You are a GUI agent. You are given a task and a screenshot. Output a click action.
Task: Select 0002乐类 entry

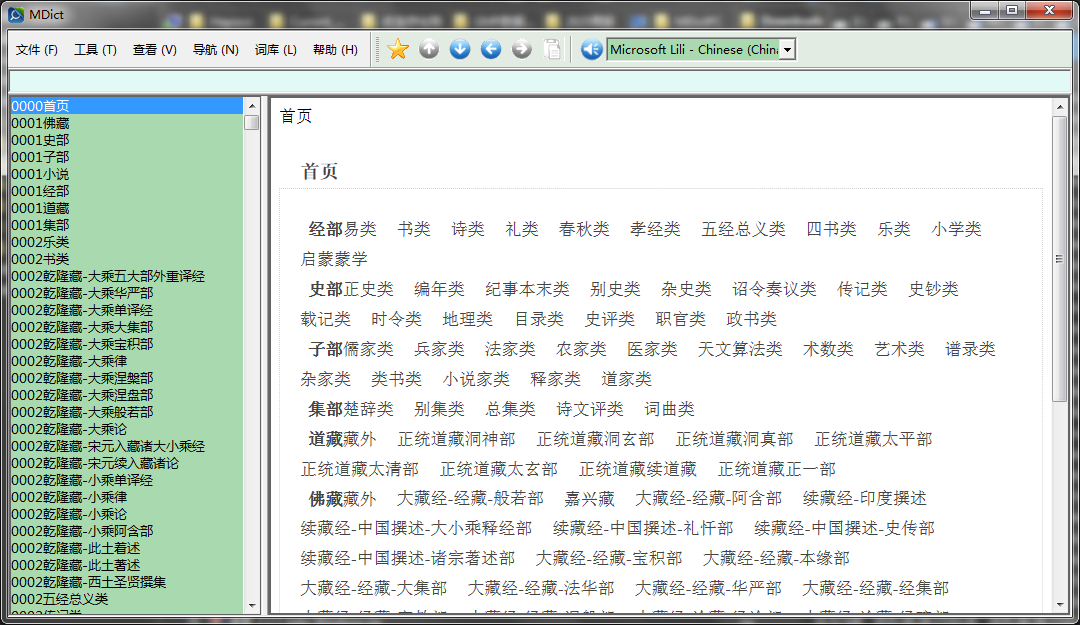click(x=126, y=242)
